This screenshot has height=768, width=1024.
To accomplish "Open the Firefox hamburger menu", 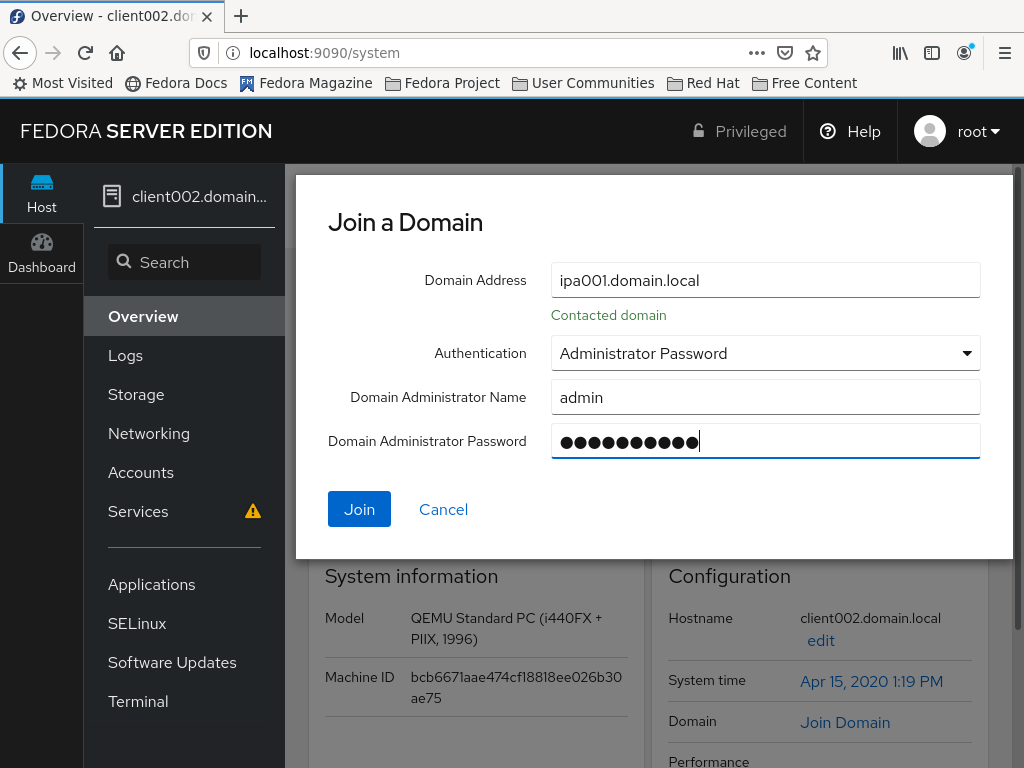I will (x=1005, y=53).
